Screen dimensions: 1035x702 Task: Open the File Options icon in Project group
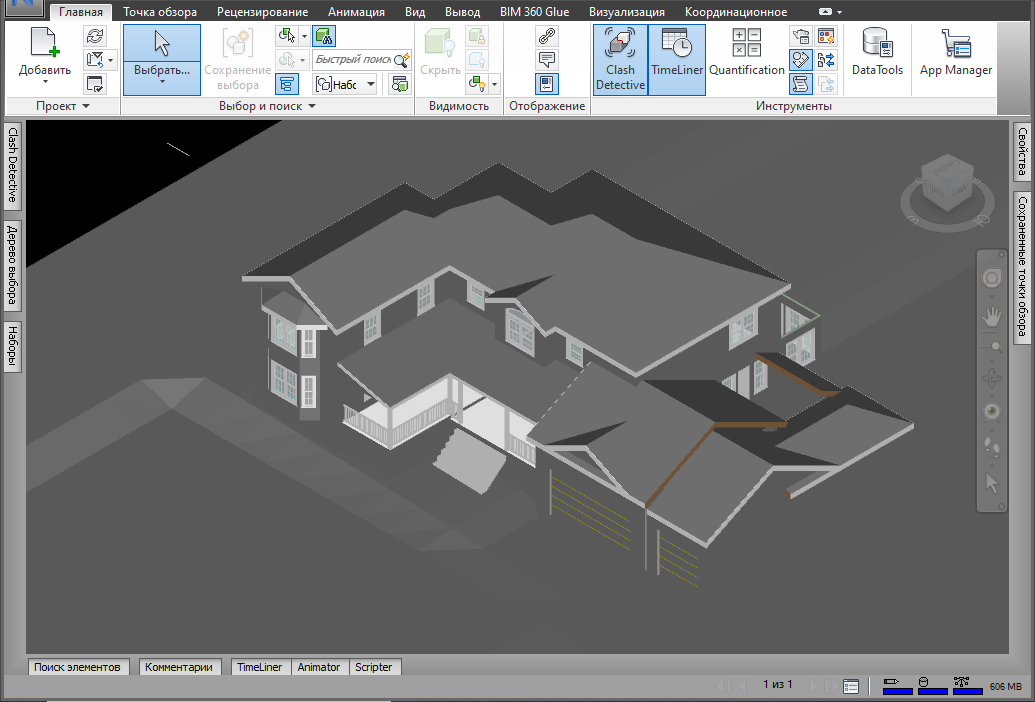click(x=95, y=84)
